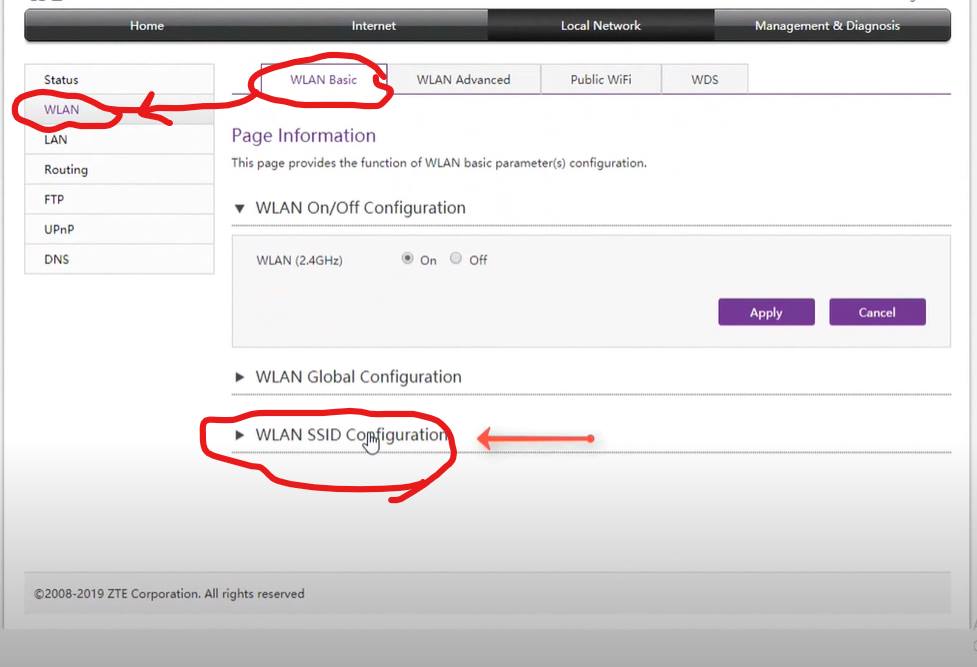977x667 pixels.
Task: Open Status in the sidebar
Action: point(61,80)
